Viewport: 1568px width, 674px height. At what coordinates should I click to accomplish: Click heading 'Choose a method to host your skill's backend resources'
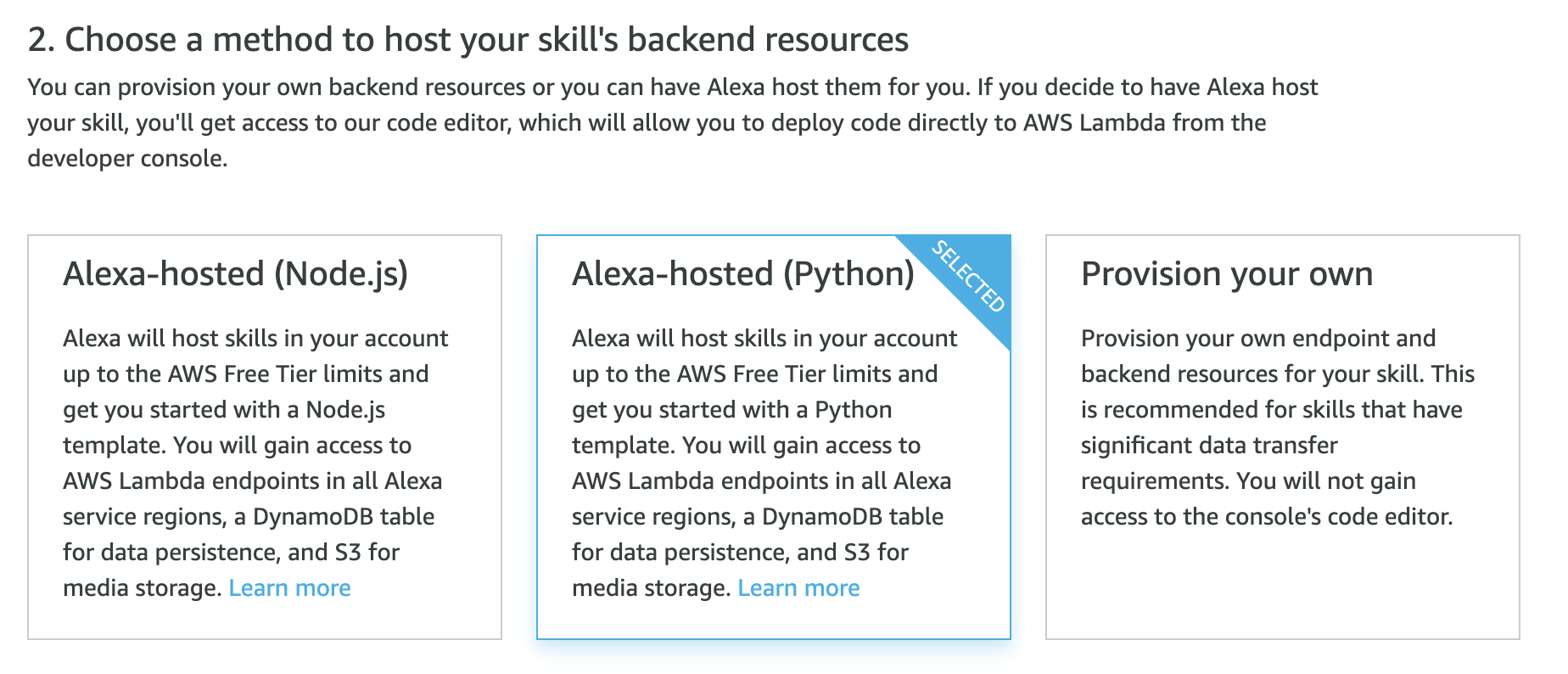click(x=468, y=39)
